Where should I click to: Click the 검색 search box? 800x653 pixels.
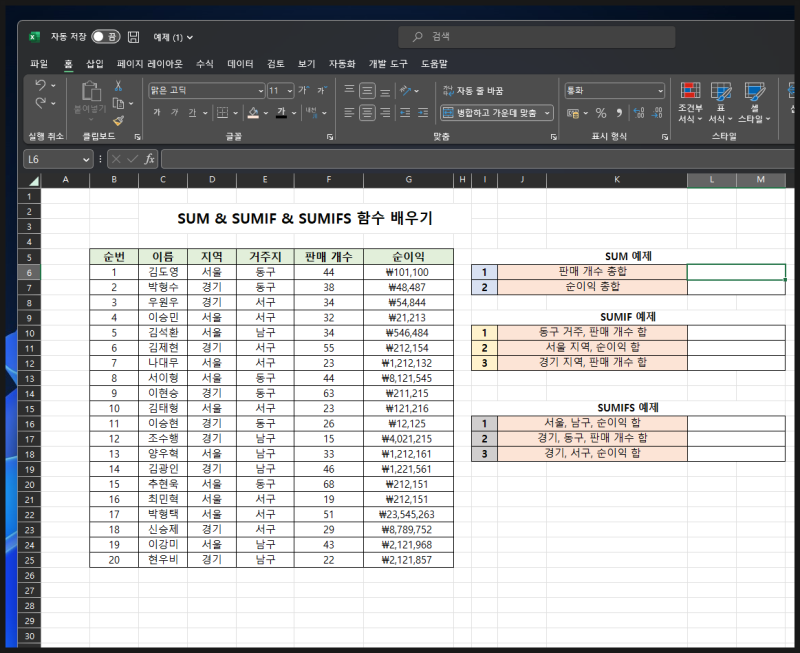[x=536, y=37]
